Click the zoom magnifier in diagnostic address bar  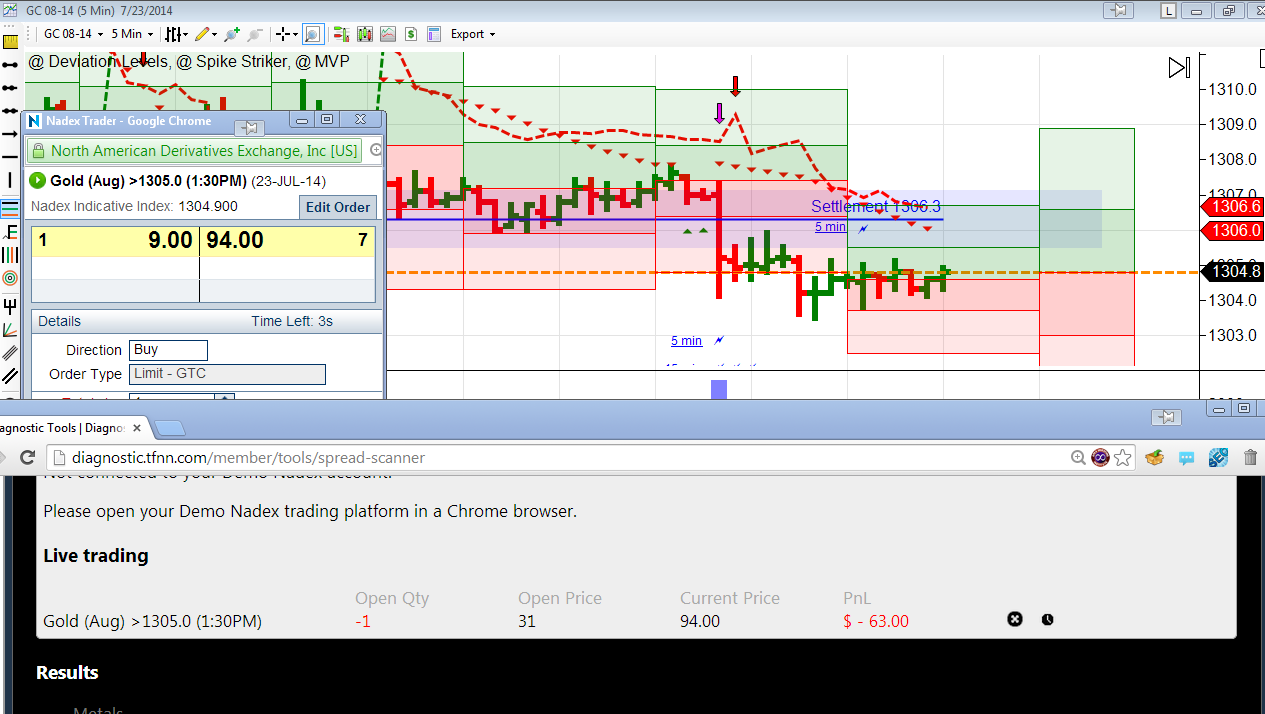coord(1078,457)
